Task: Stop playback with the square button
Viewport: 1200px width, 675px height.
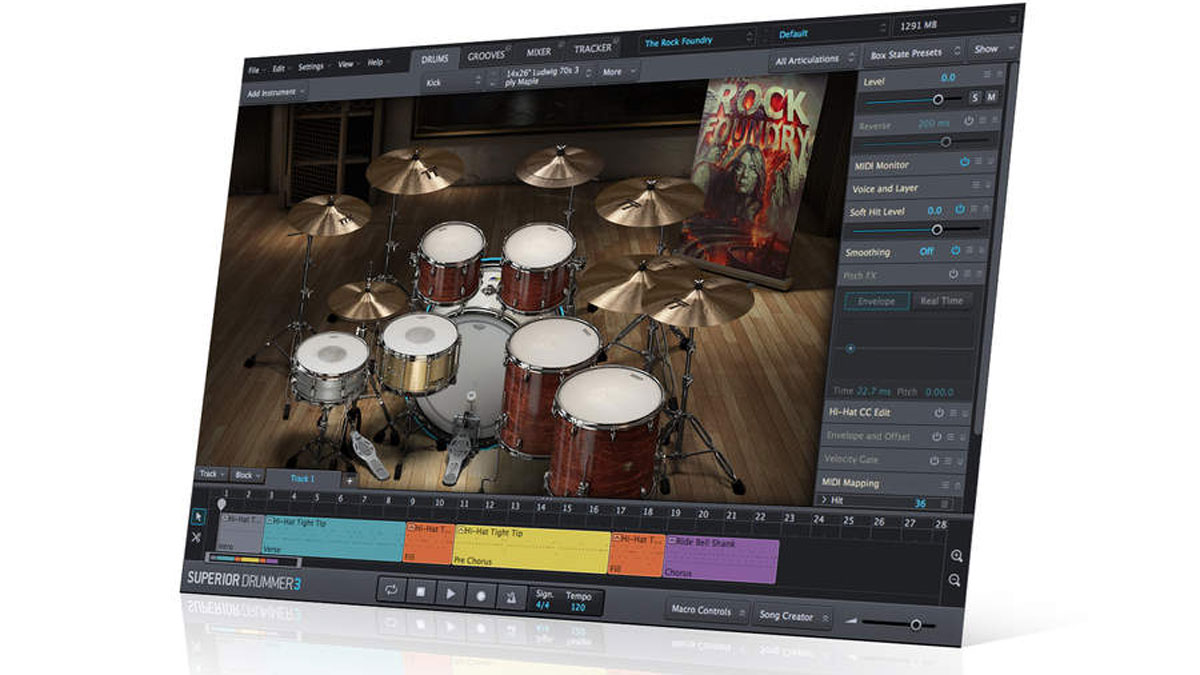Action: [421, 593]
